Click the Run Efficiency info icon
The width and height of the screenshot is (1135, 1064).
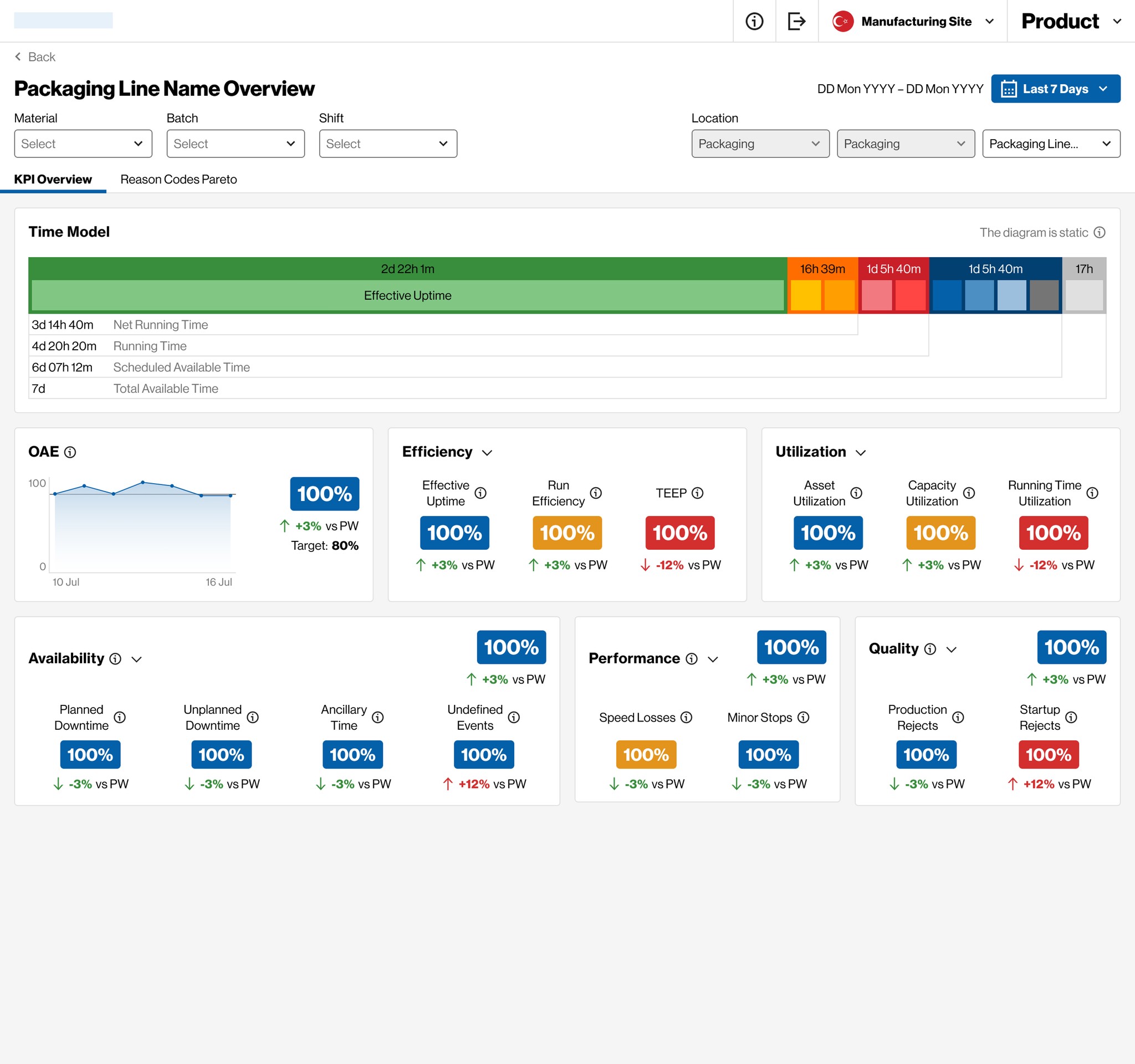point(595,493)
